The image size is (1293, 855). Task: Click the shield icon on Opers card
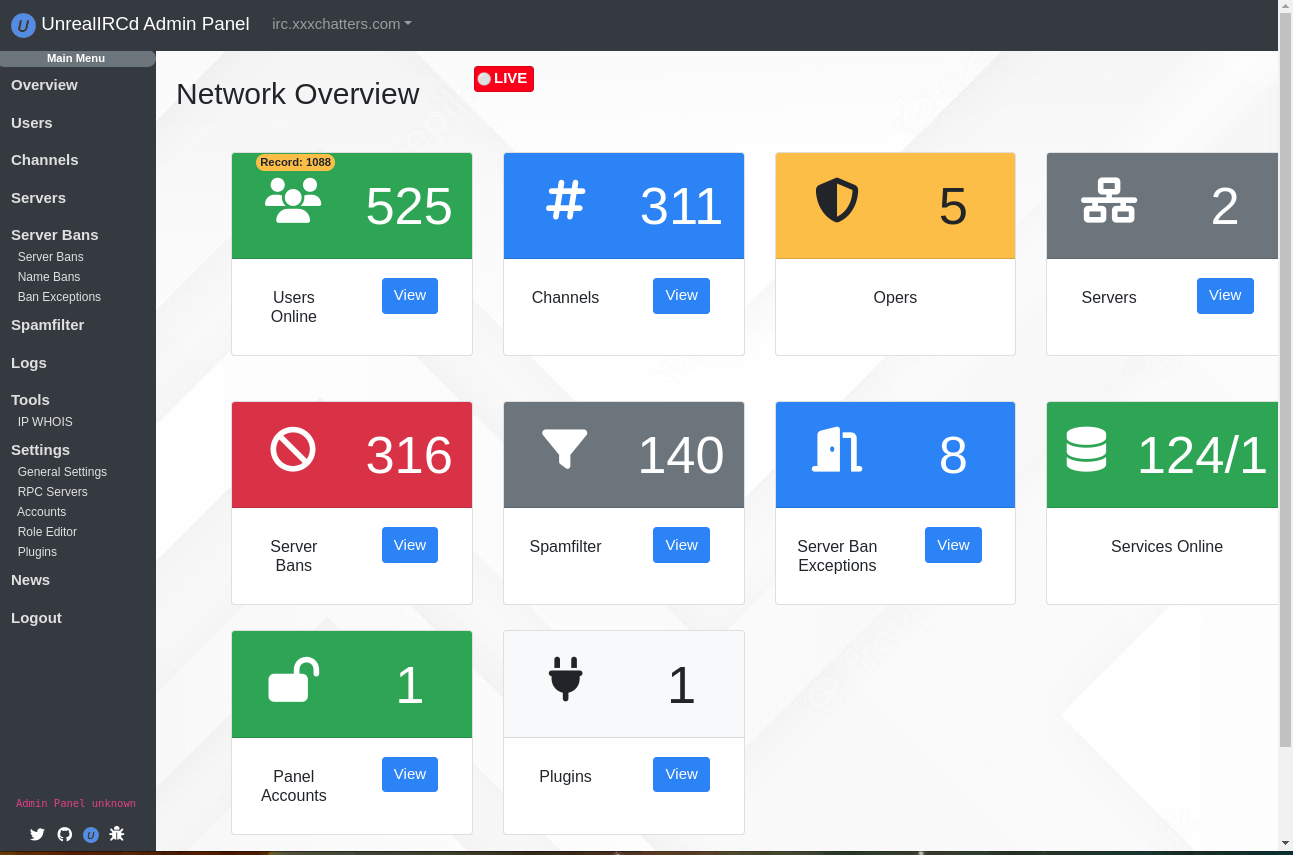837,200
